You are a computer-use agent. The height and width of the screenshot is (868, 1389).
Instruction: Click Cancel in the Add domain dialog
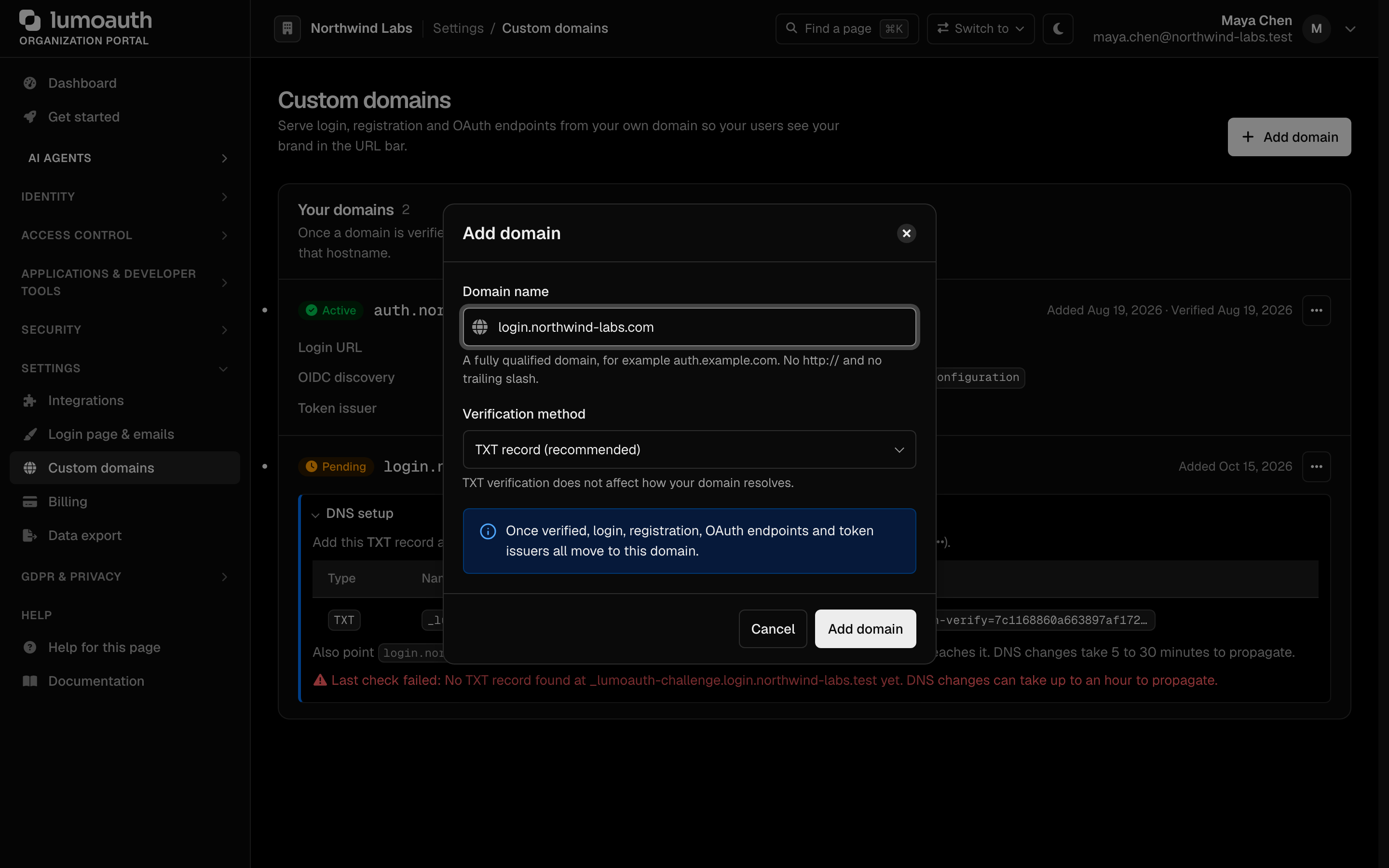click(x=773, y=629)
